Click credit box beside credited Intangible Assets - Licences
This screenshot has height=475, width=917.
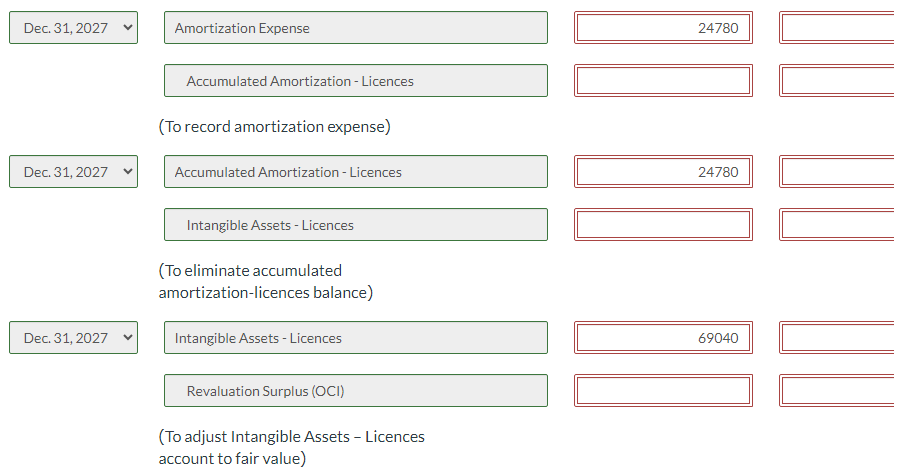(840, 225)
